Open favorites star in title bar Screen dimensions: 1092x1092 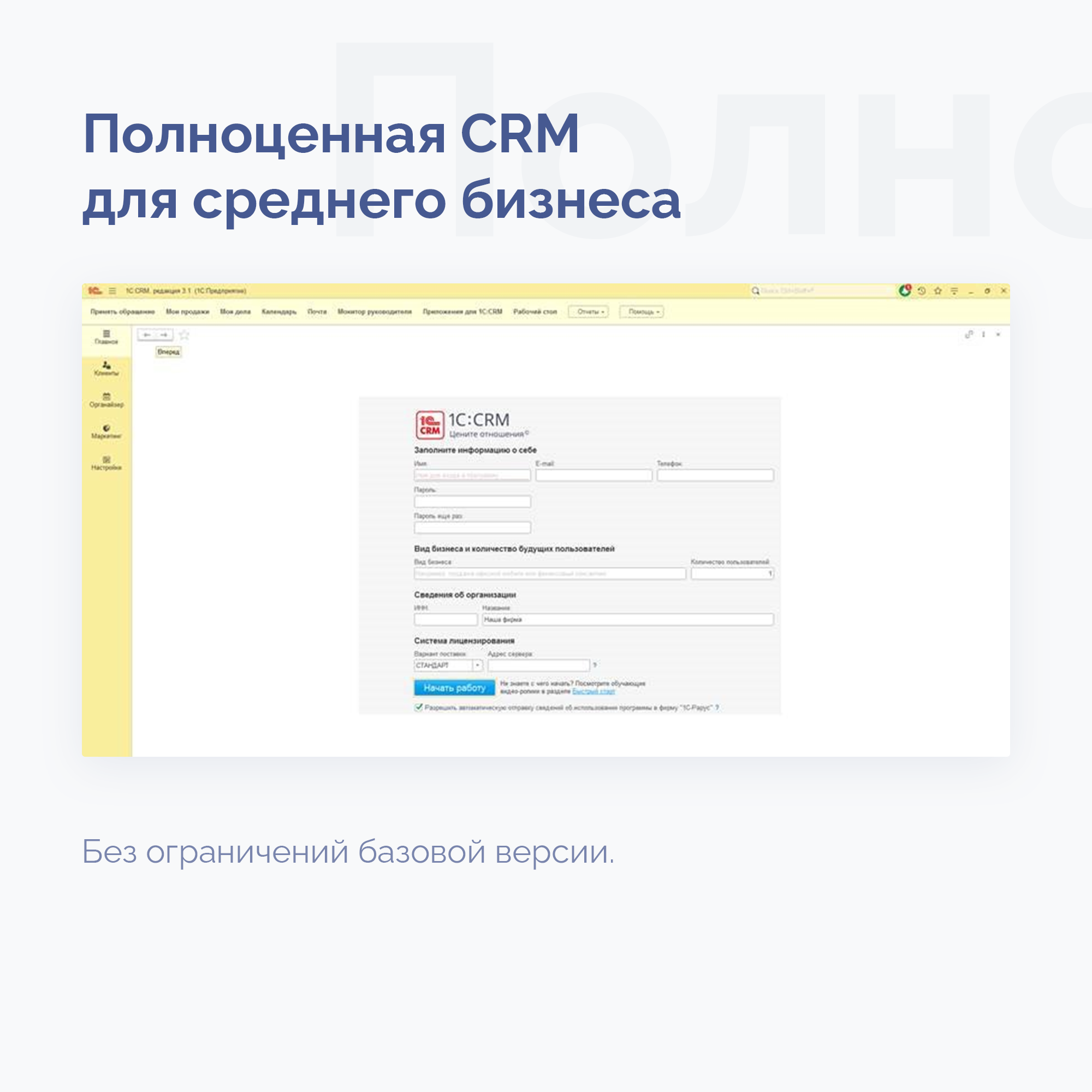[938, 291]
